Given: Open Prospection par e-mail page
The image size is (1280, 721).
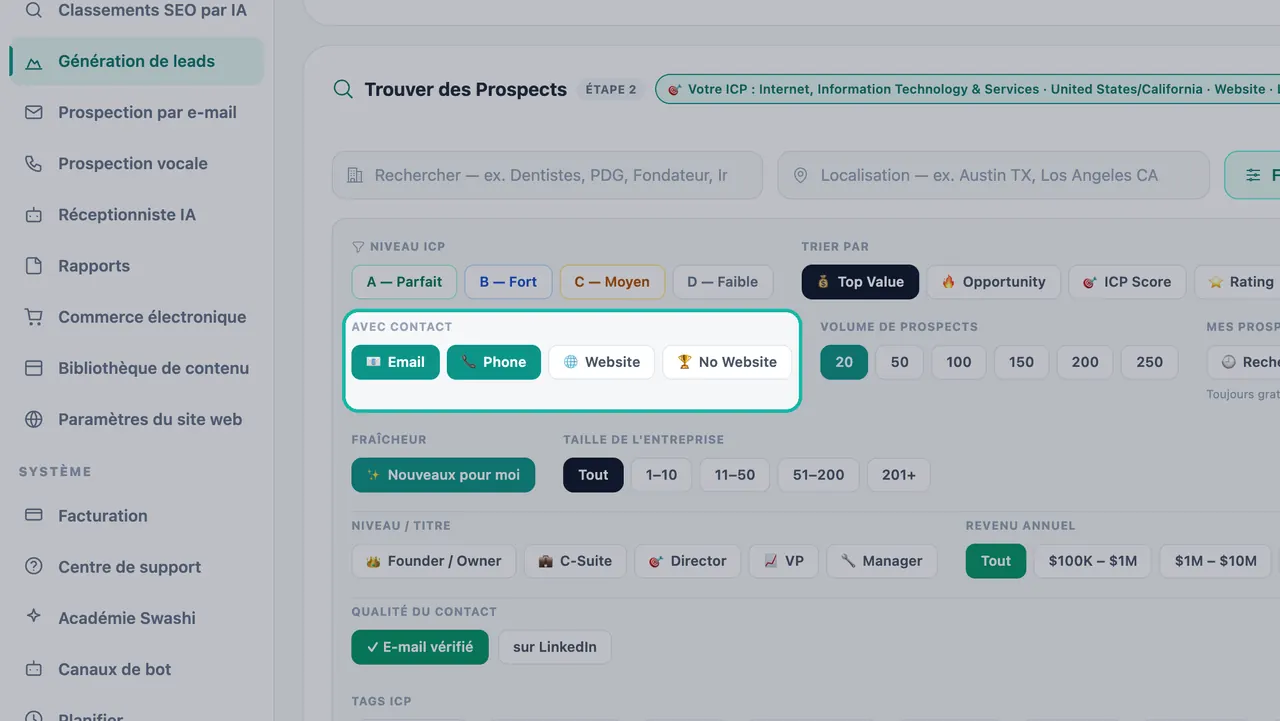Looking at the screenshot, I should [136, 112].
